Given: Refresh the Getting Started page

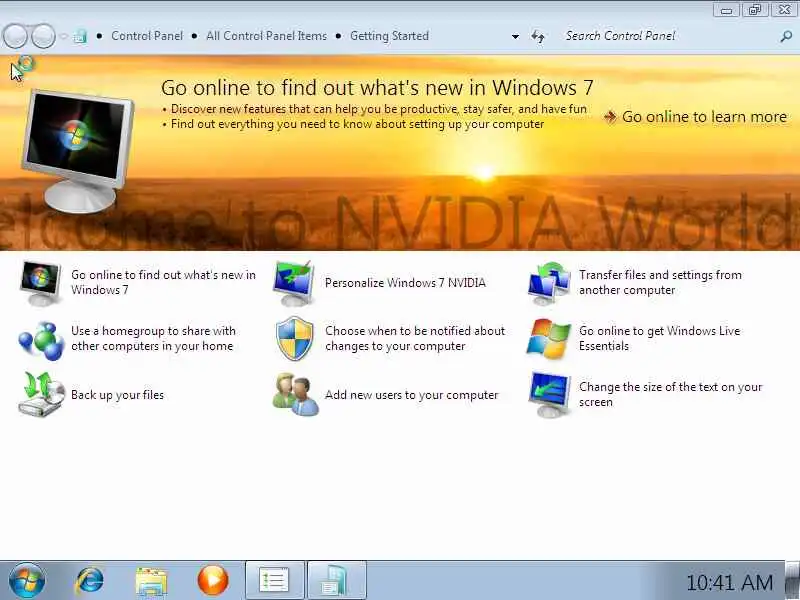Looking at the screenshot, I should click(x=538, y=37).
